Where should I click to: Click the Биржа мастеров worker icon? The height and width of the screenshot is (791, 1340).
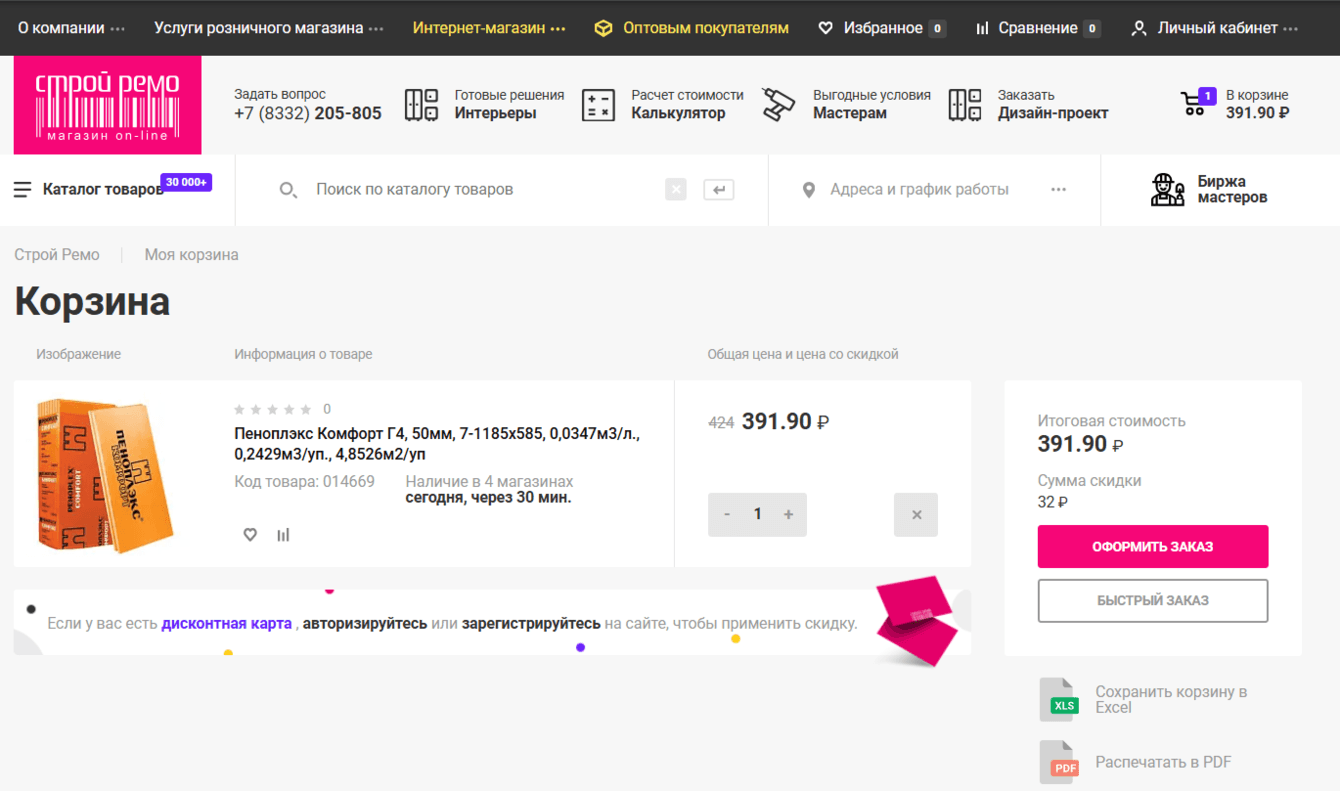[1167, 190]
